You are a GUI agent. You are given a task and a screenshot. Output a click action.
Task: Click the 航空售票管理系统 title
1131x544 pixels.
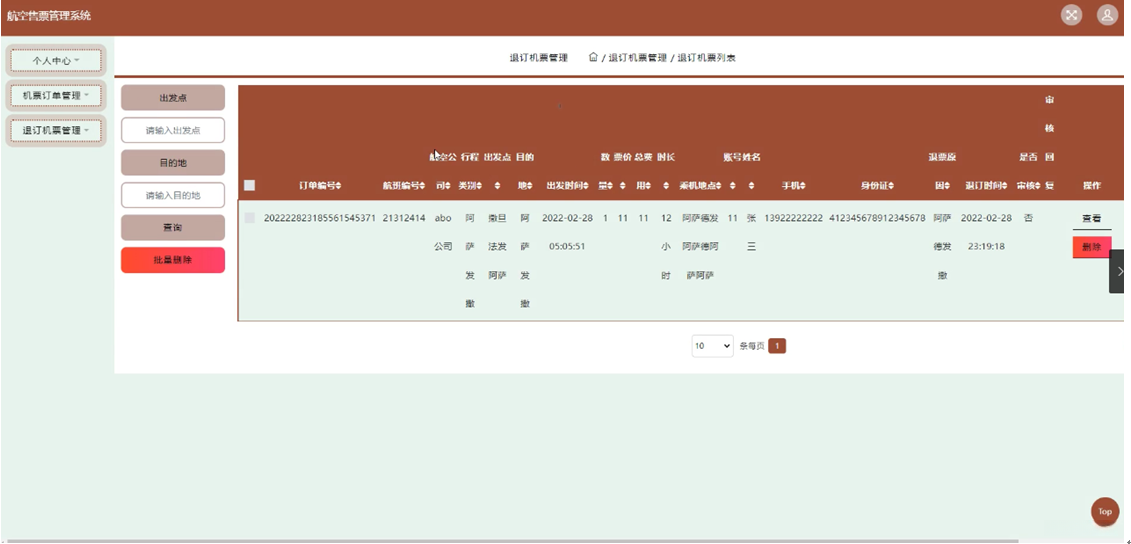pyautogui.click(x=49, y=15)
